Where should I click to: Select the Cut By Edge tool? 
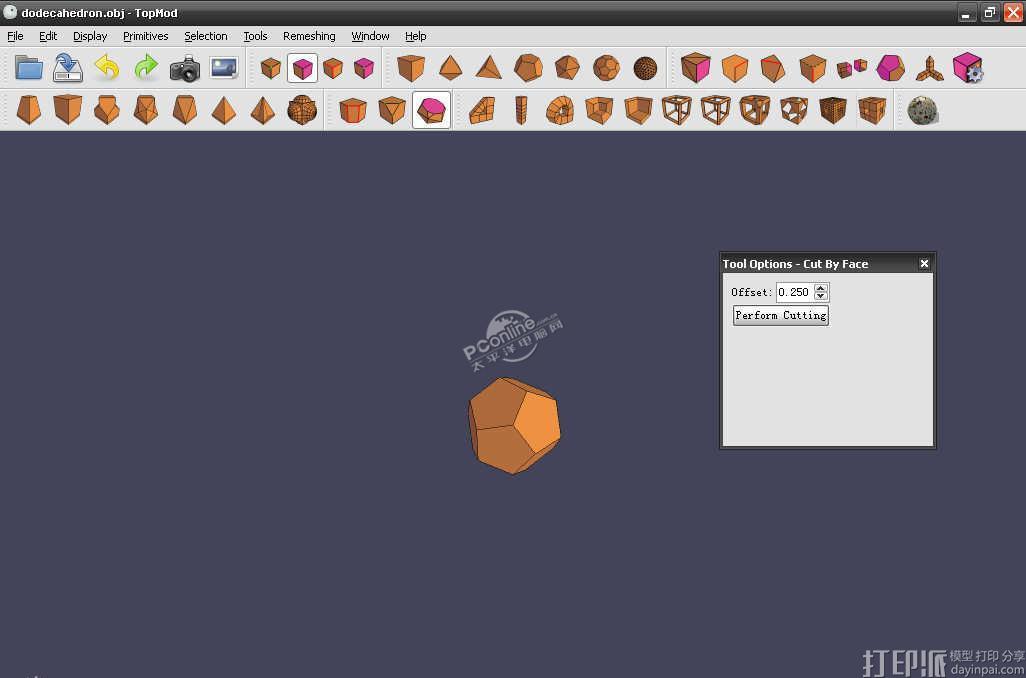point(353,110)
